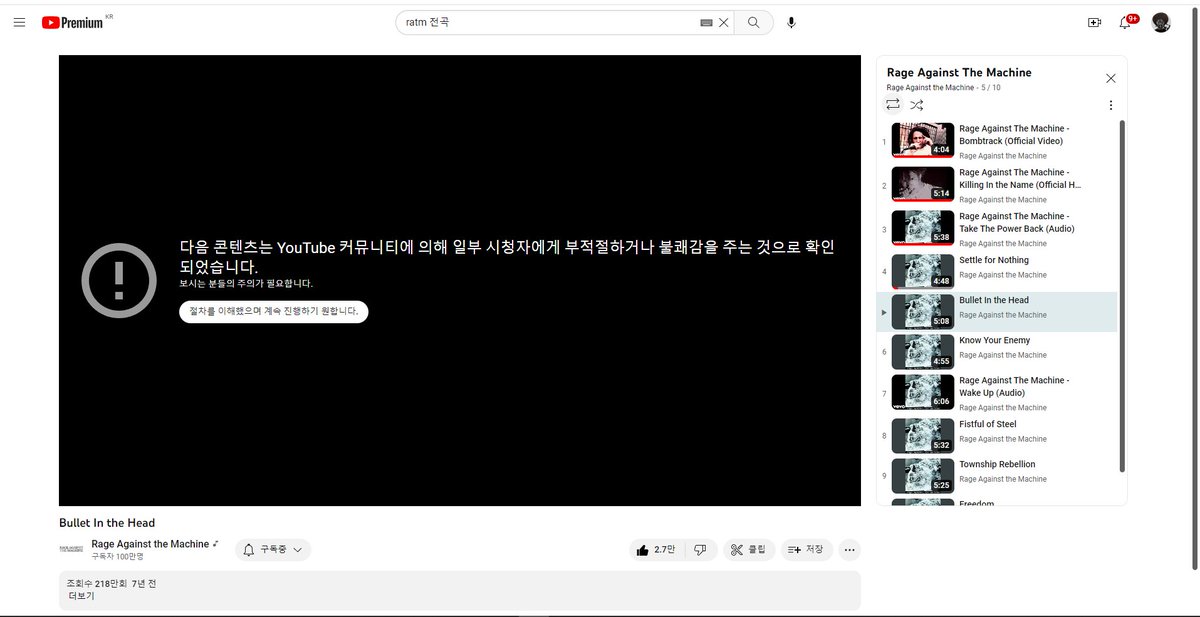The image size is (1200, 617).
Task: Play Township Rebellion thumbnail 5:25
Action: (x=923, y=476)
